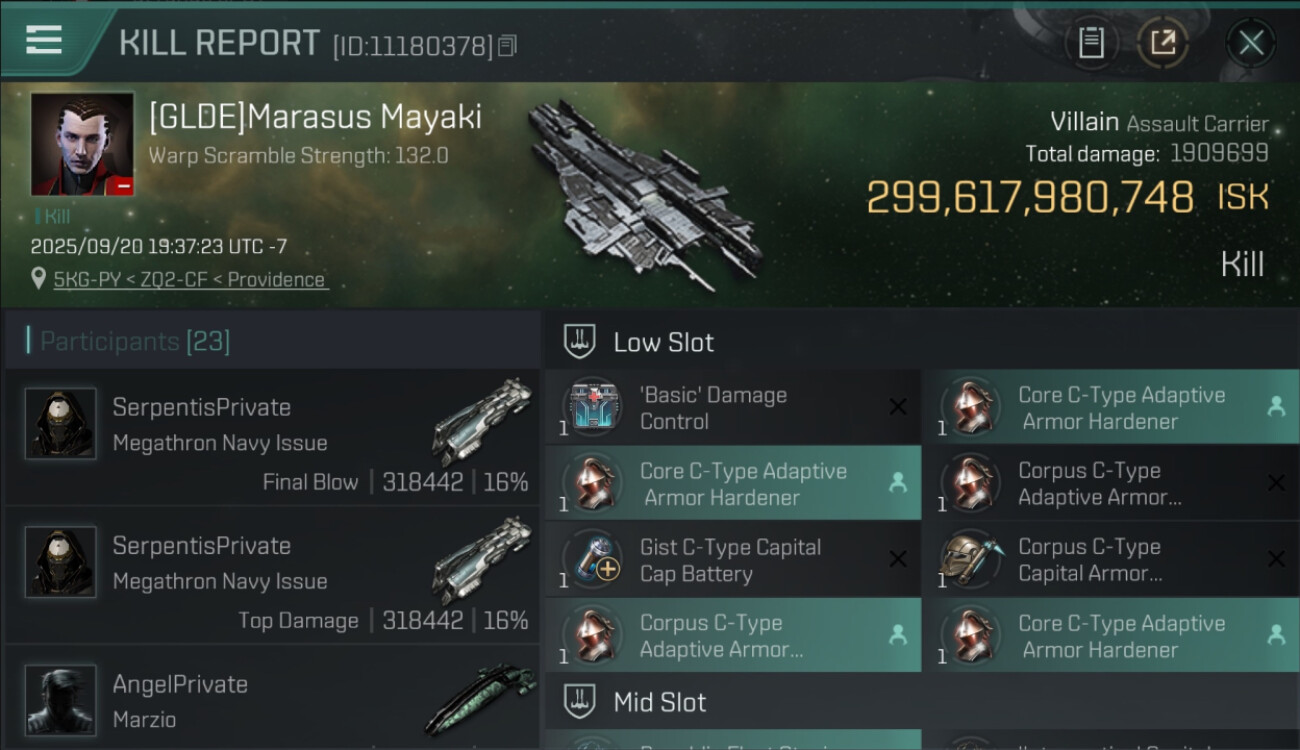Image resolution: width=1300 pixels, height=750 pixels.
Task: Open the 5KG-PY location link
Action: (191, 279)
